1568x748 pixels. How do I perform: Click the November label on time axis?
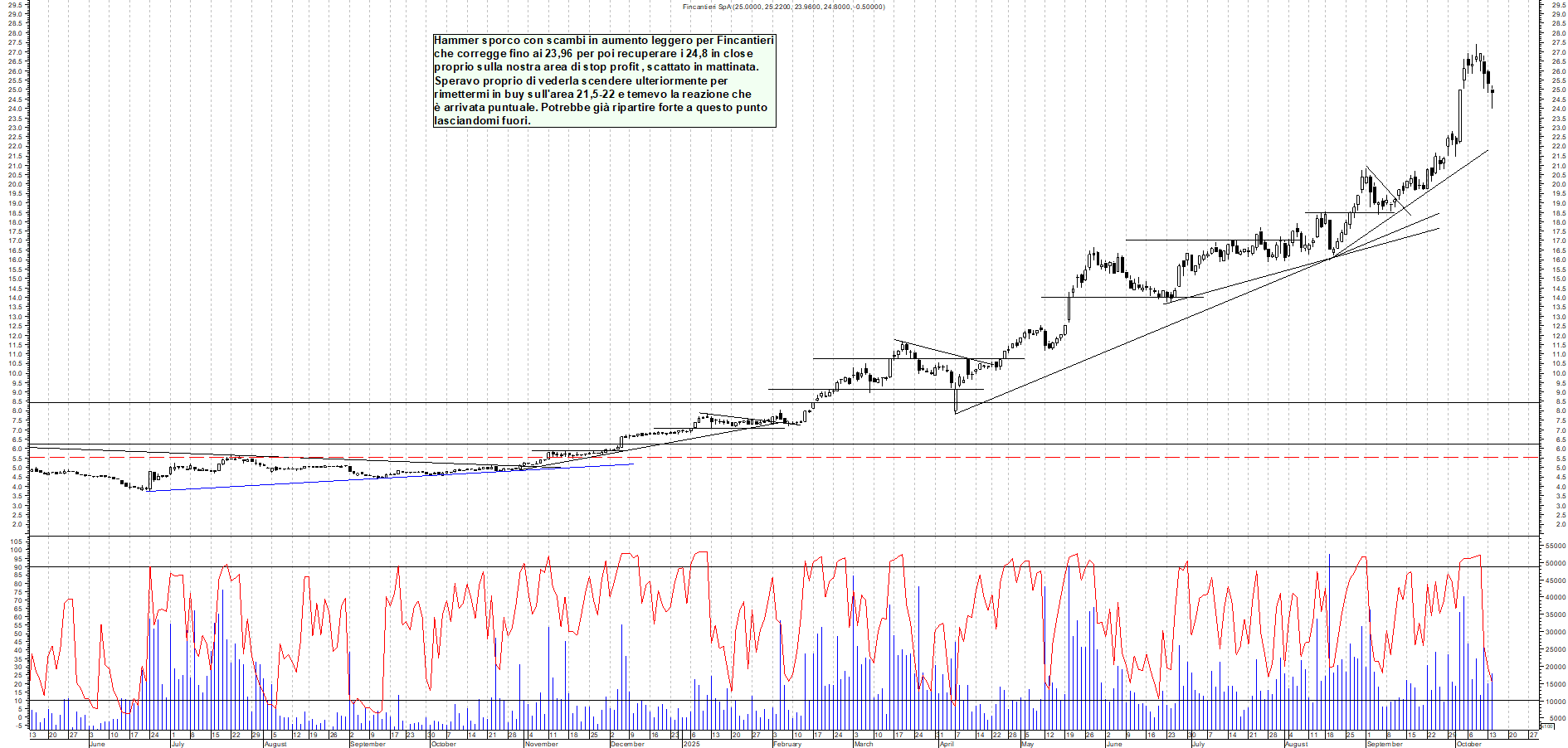541,744
